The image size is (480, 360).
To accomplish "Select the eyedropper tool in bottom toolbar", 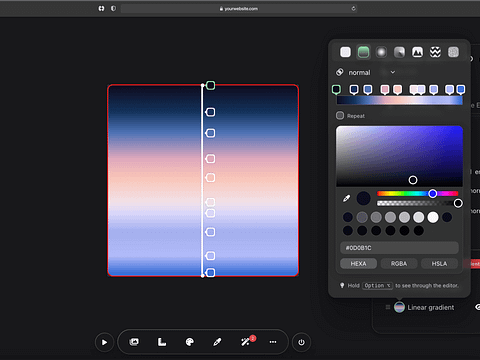I will [x=217, y=342].
